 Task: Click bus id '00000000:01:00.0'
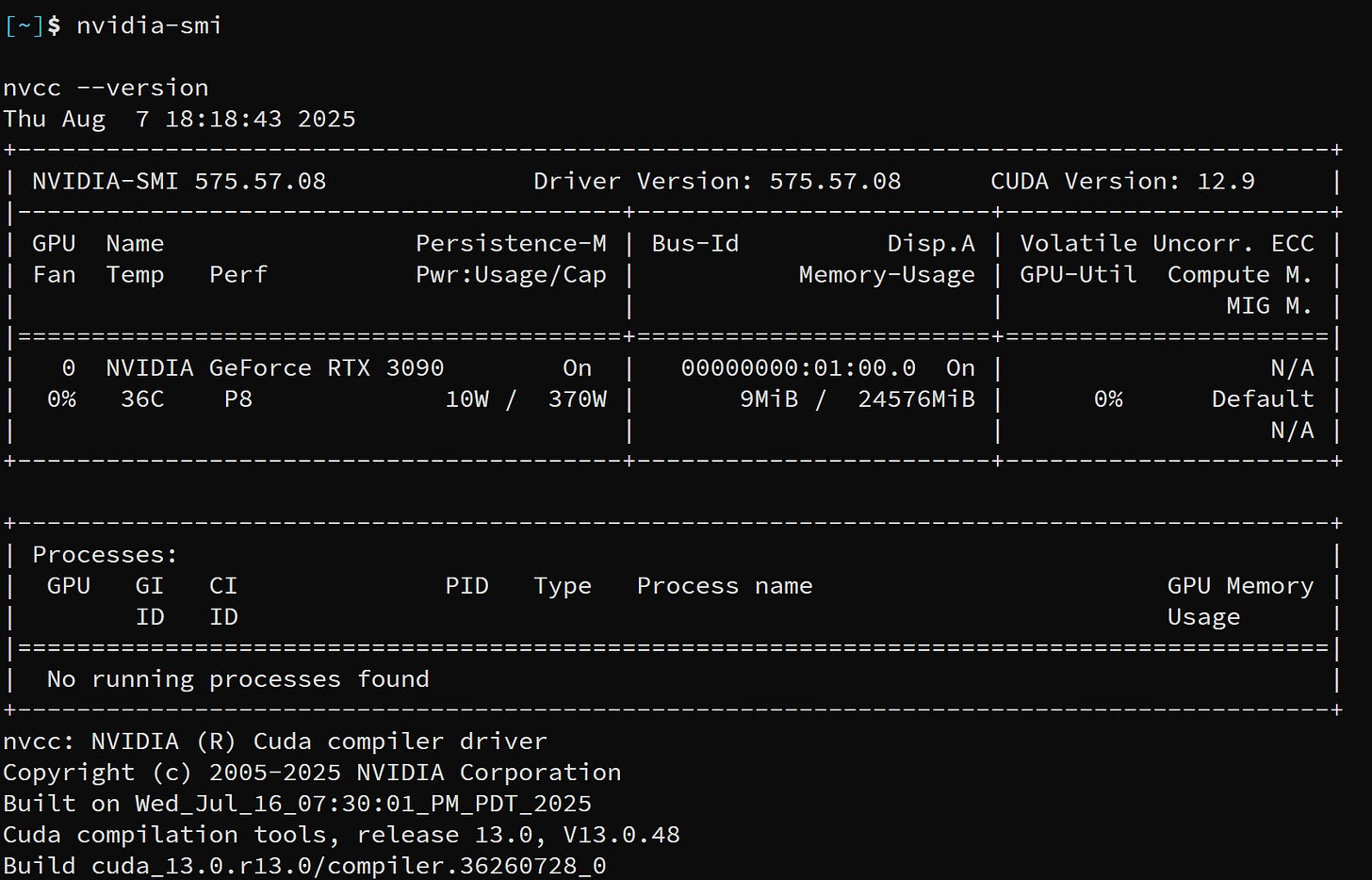(x=798, y=367)
